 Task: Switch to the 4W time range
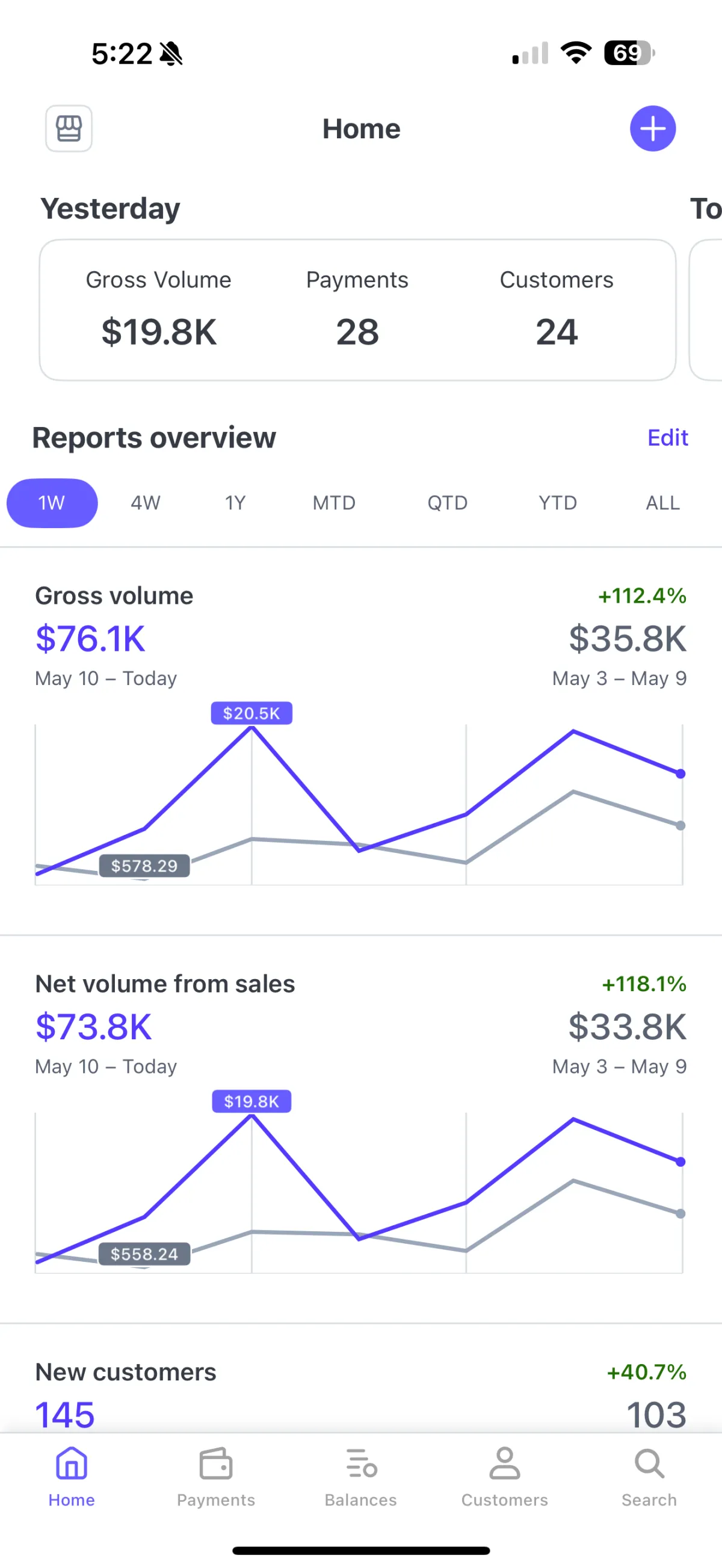point(146,503)
